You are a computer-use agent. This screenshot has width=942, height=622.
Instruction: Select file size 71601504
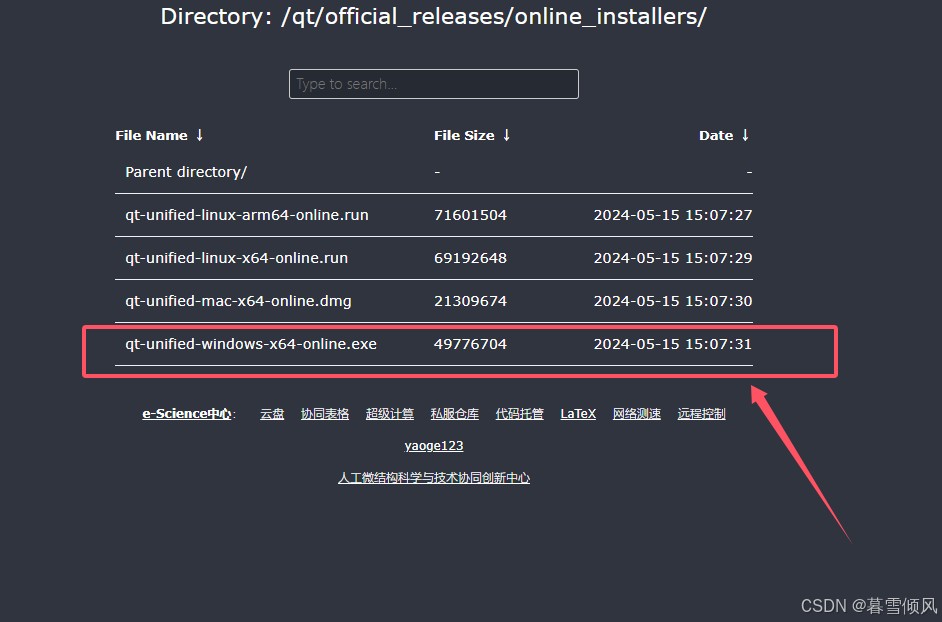click(x=470, y=215)
